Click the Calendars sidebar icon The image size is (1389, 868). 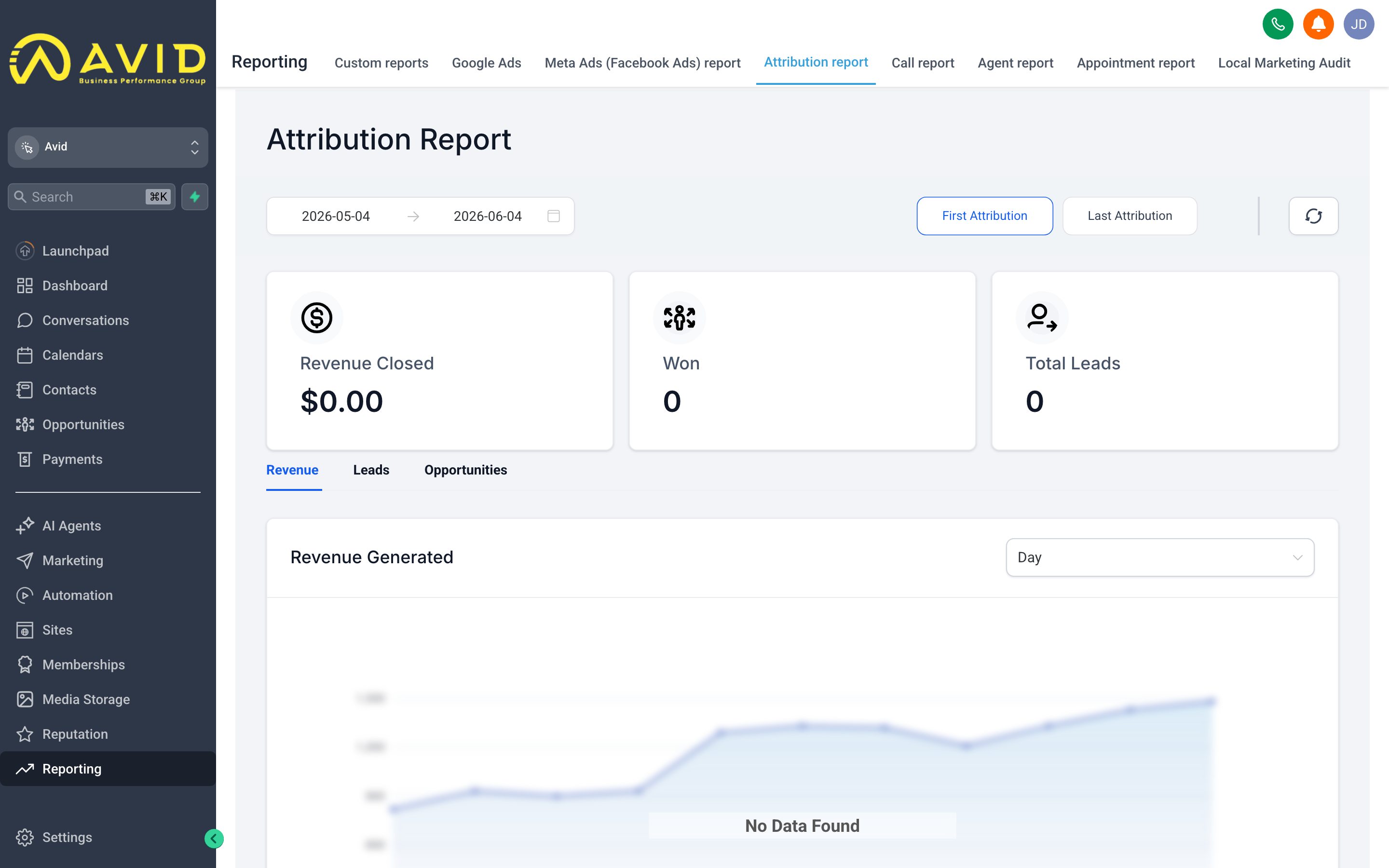pyautogui.click(x=25, y=355)
